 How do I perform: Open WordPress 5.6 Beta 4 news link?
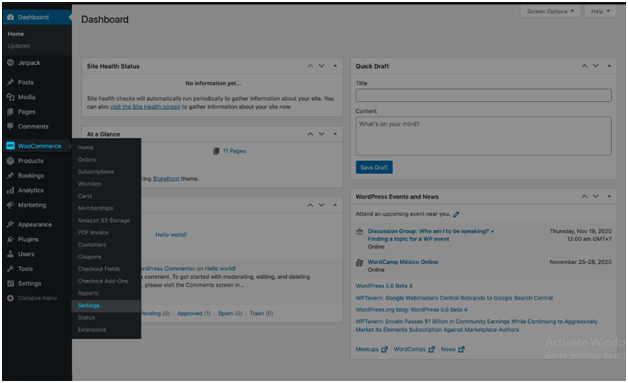pyautogui.click(x=384, y=286)
